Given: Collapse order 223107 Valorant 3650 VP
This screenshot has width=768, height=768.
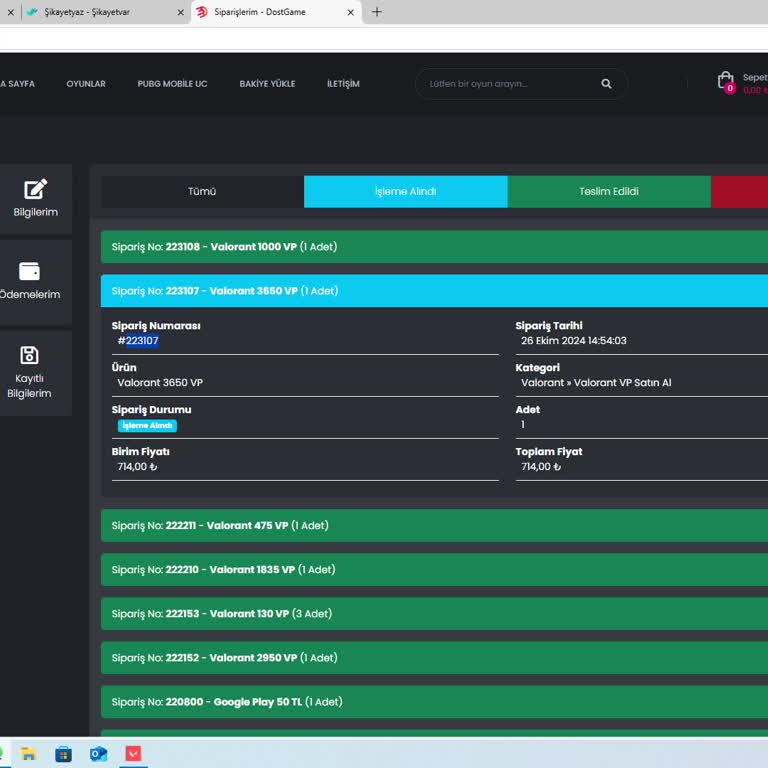Looking at the screenshot, I should pyautogui.click(x=434, y=291).
